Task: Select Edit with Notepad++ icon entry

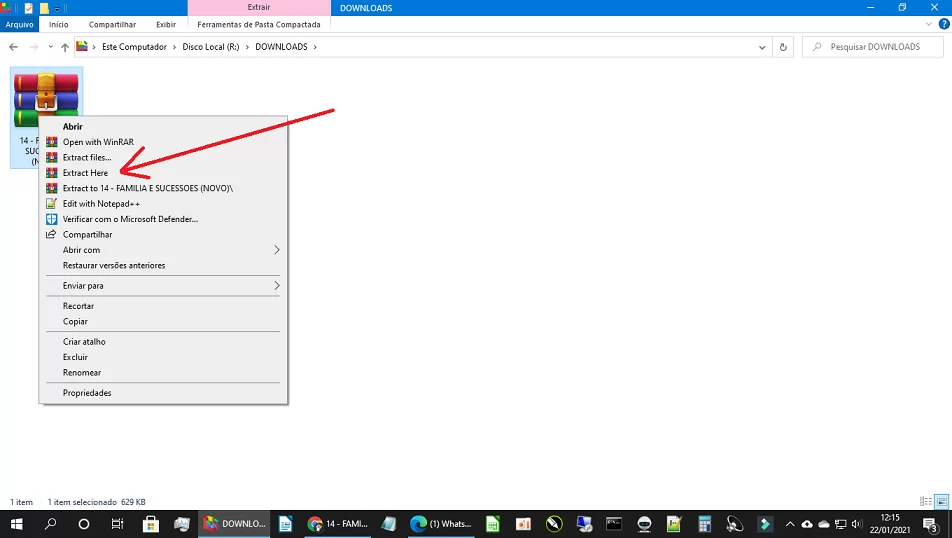Action: pyautogui.click(x=52, y=204)
